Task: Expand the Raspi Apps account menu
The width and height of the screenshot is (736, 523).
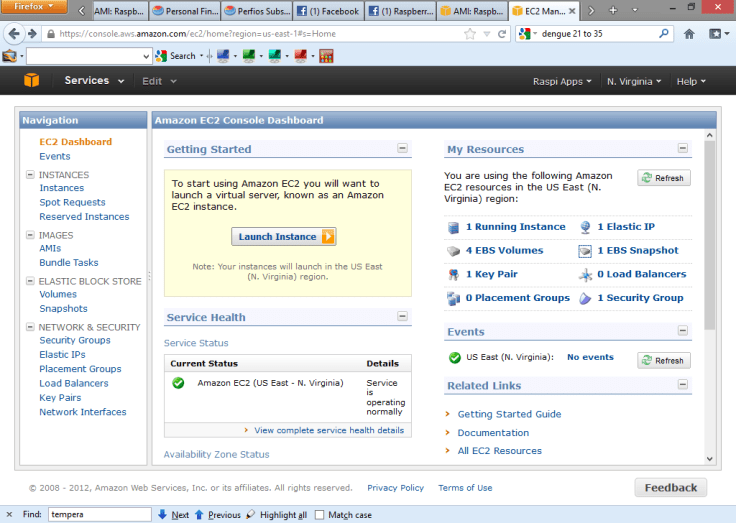Action: click(561, 81)
